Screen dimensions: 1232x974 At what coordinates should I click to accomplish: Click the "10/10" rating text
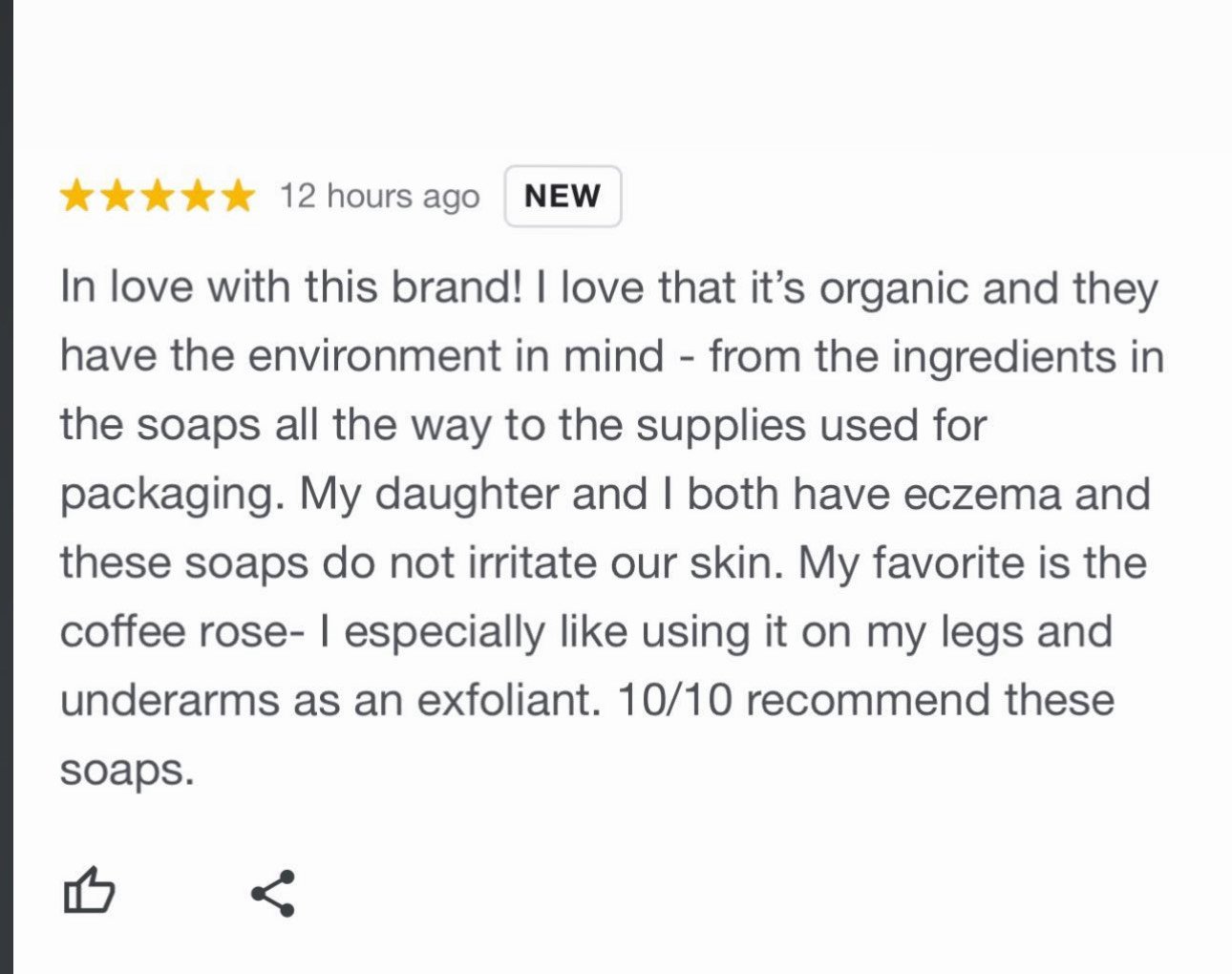click(674, 701)
